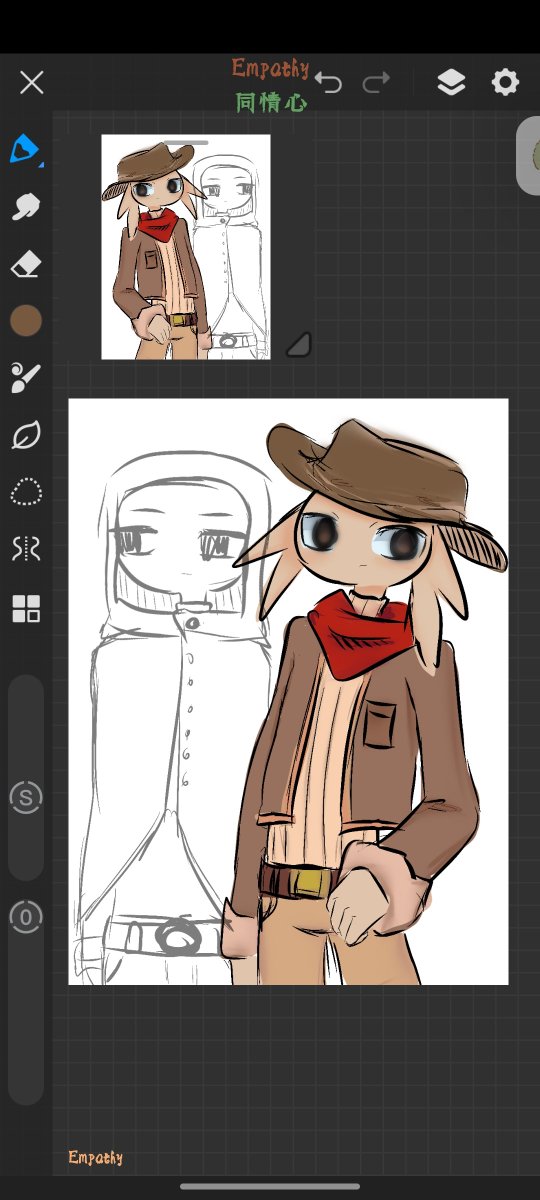Undo the last stroke
This screenshot has height=1200, width=540.
(x=328, y=83)
